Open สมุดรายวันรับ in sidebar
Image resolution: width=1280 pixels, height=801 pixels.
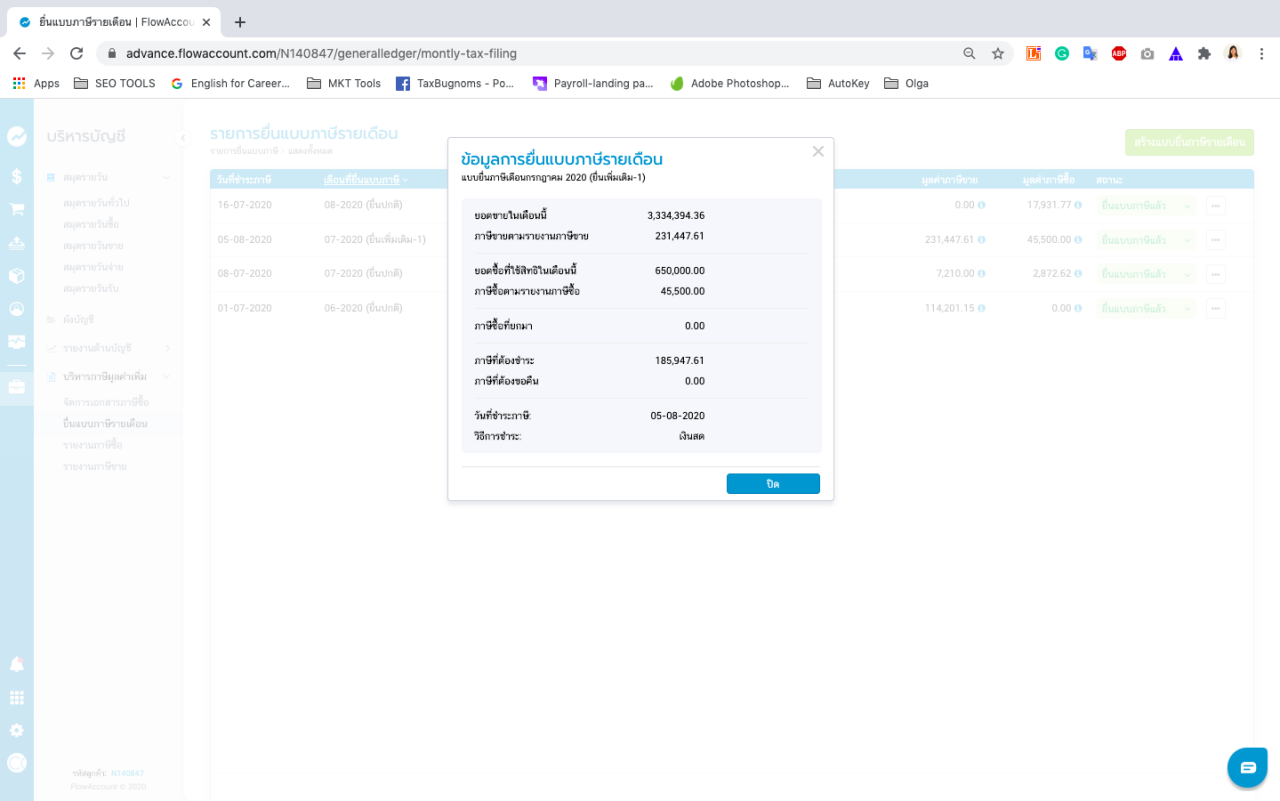[x=91, y=289]
